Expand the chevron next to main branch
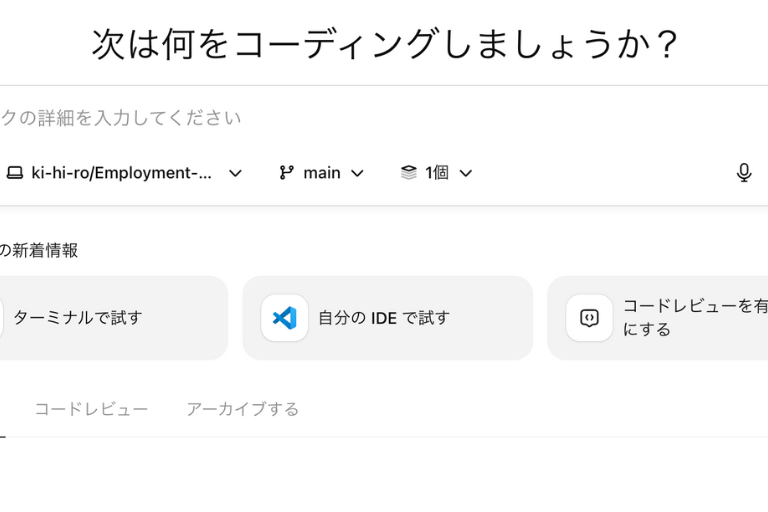Screen dimensions: 768x512 [x=357, y=173]
